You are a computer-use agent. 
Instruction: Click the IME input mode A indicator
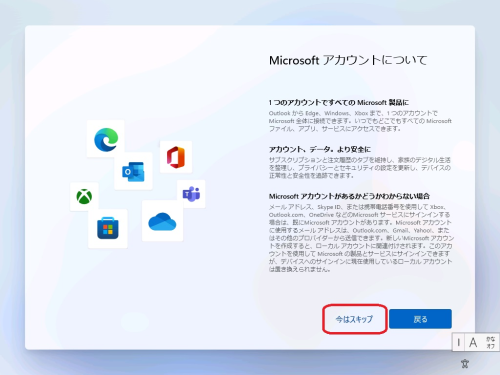coord(473,342)
